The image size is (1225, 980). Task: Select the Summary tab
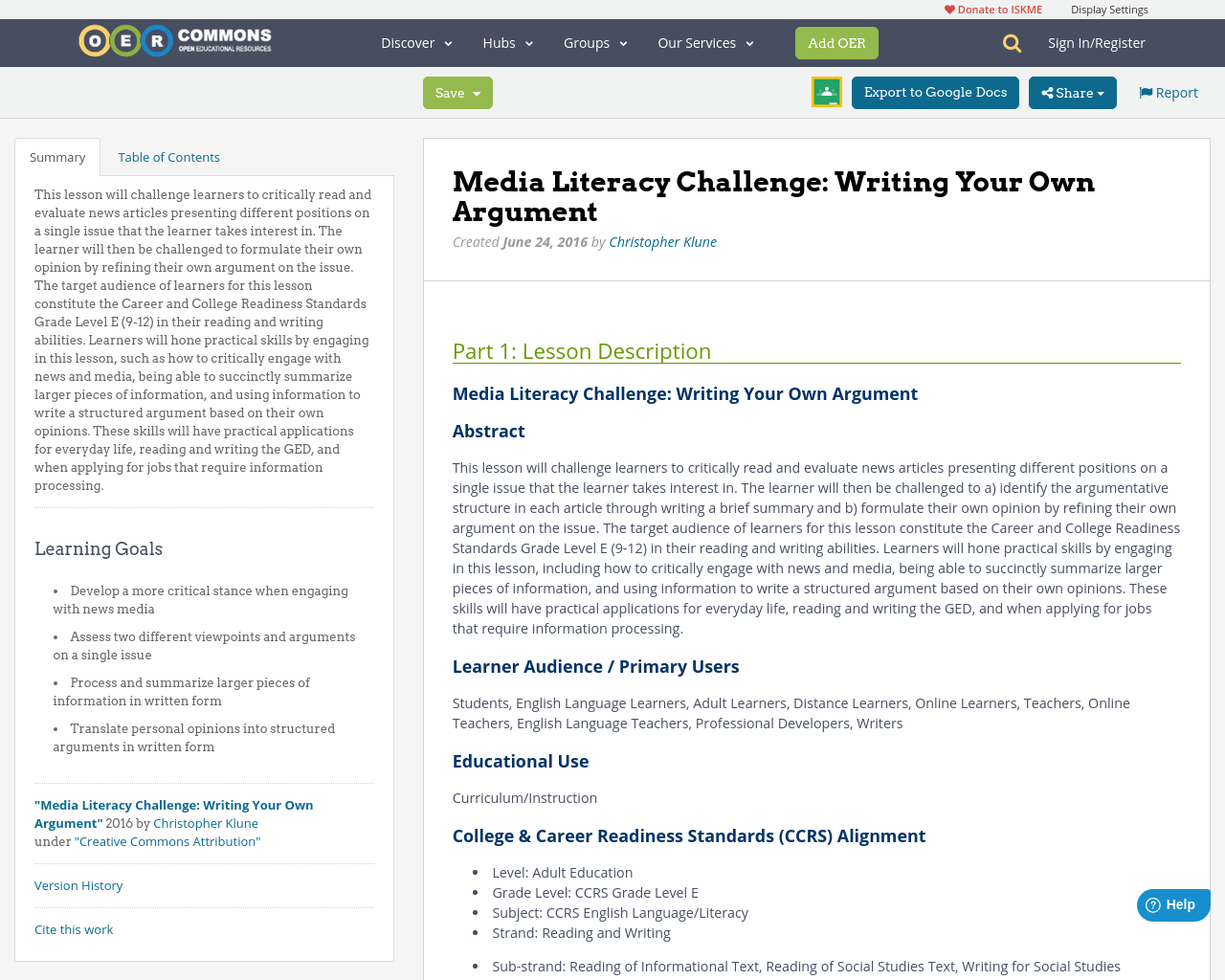pos(57,155)
